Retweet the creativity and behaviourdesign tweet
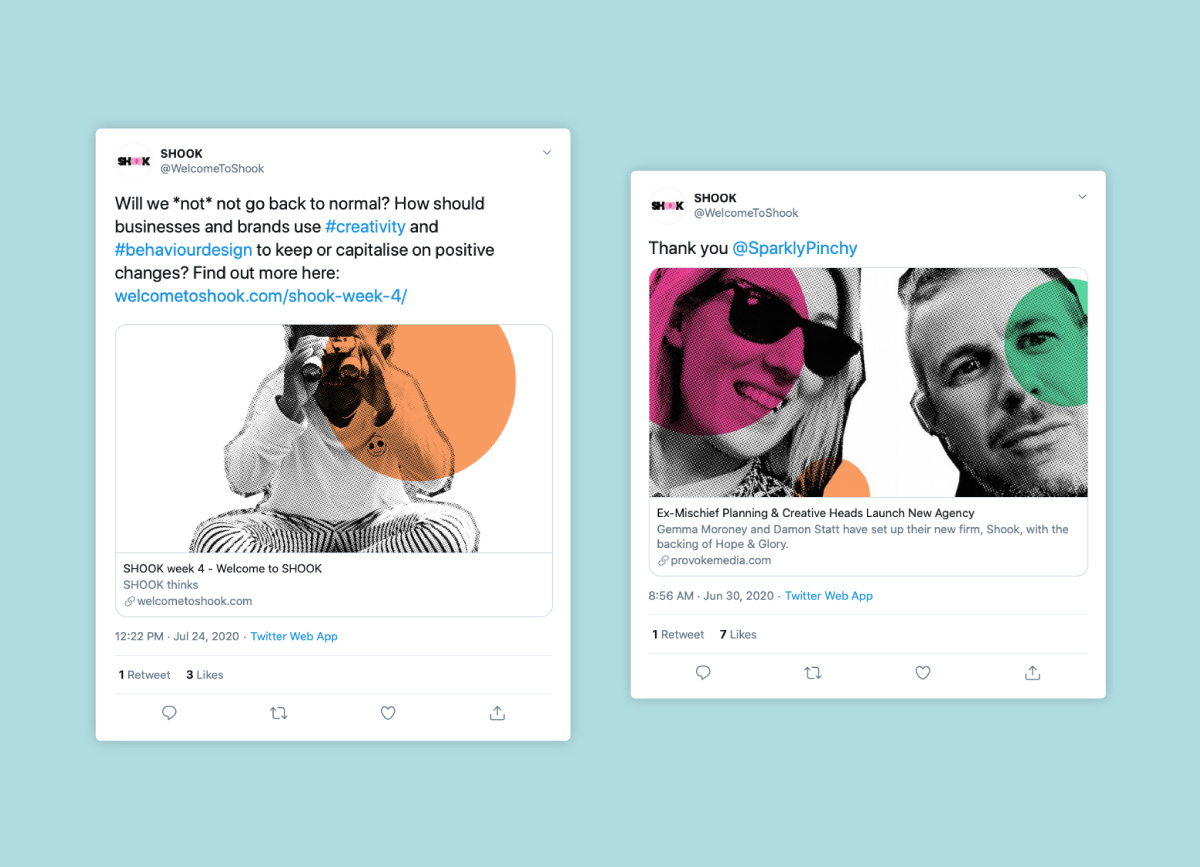Image resolution: width=1200 pixels, height=867 pixels. tap(279, 713)
